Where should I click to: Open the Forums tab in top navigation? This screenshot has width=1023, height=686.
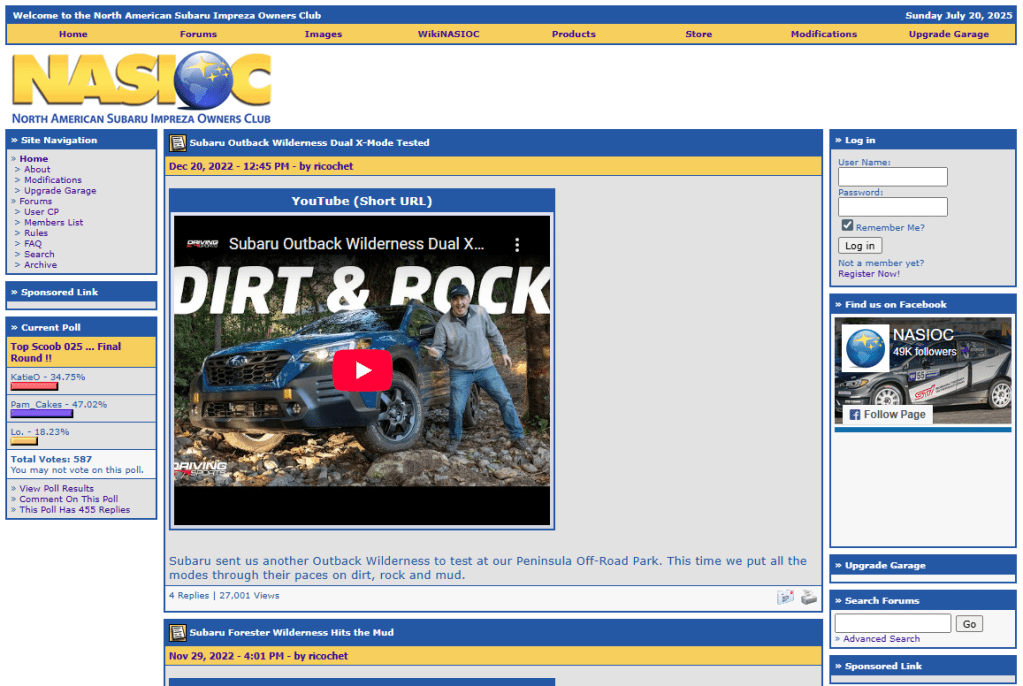tap(198, 34)
